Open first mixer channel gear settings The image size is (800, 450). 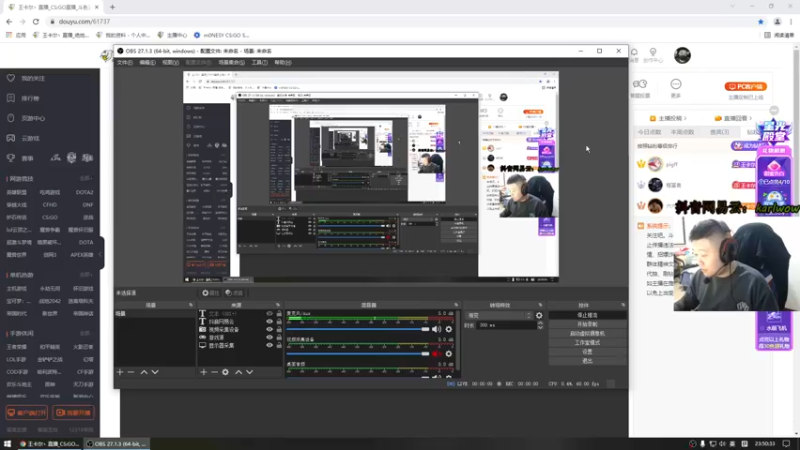coord(448,330)
